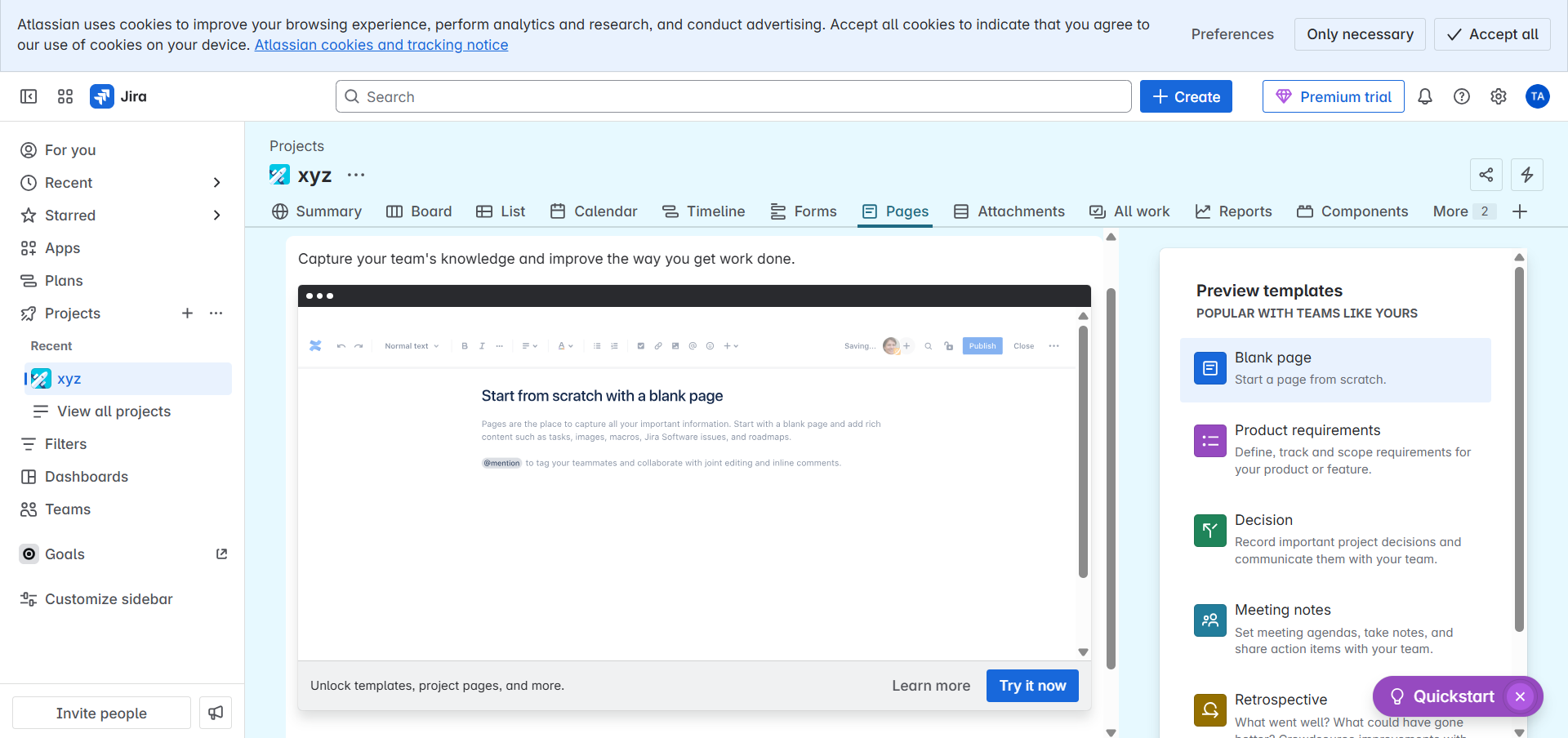
Task: Open Dashboards in sidebar
Action: coord(122,477)
